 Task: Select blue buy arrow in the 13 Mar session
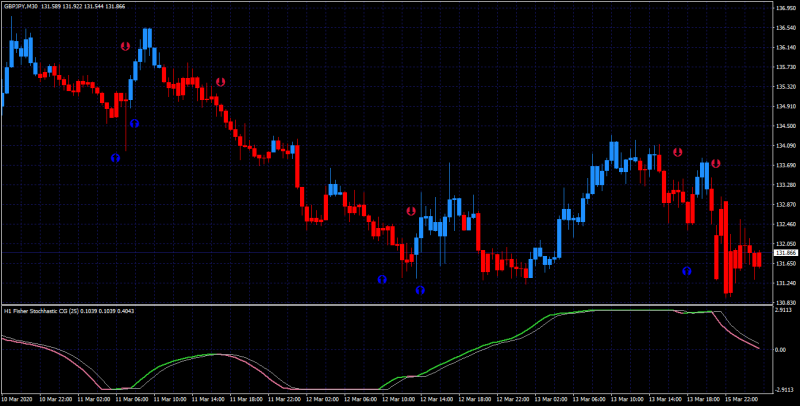click(687, 271)
